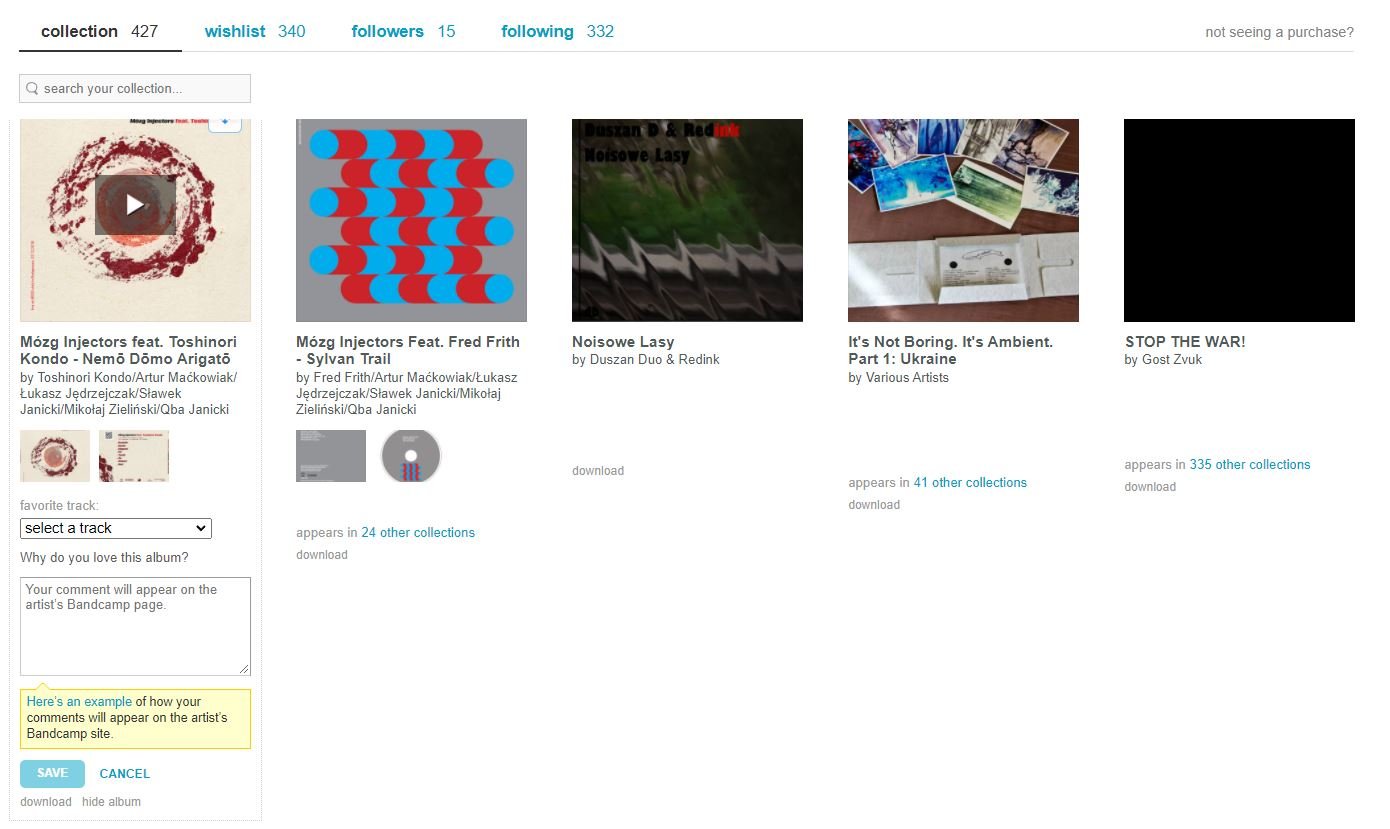Cancel editing the album comment
The height and width of the screenshot is (829, 1390).
(x=125, y=774)
